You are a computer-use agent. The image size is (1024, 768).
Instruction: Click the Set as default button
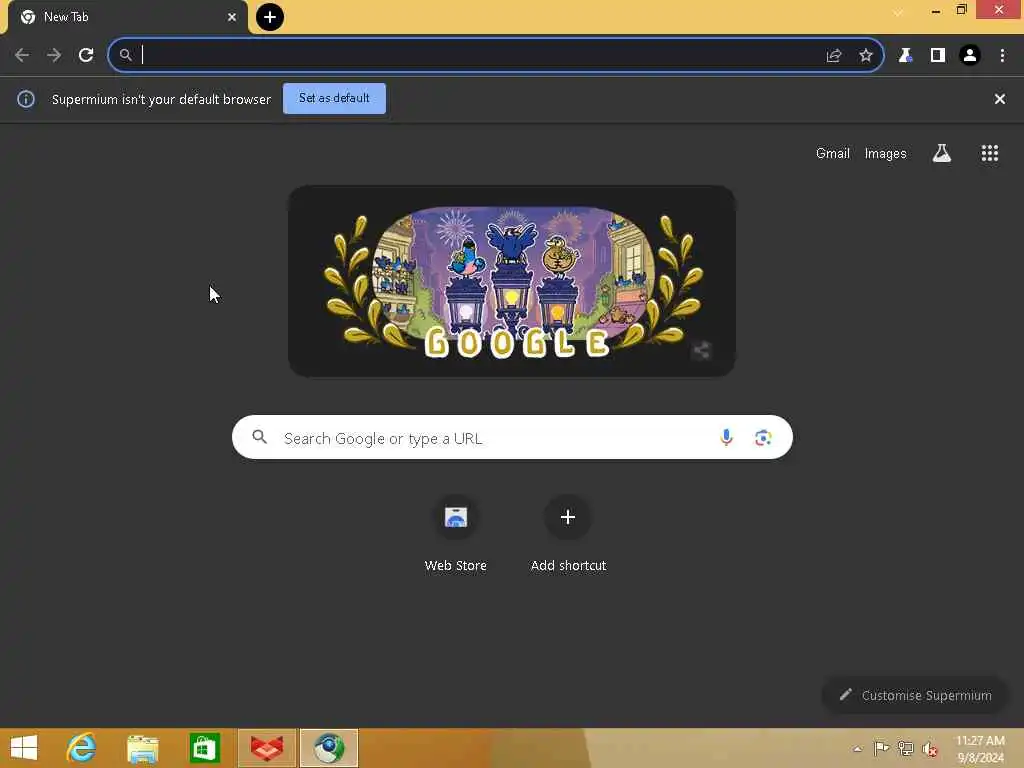coord(334,99)
